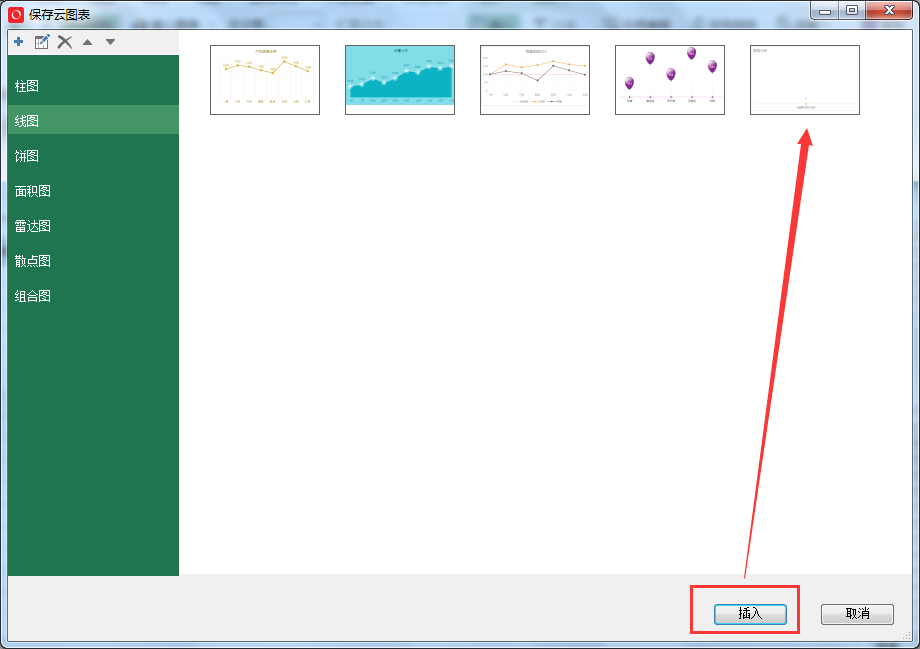The image size is (920, 649).
Task: Move category down with down arrow
Action: point(110,42)
